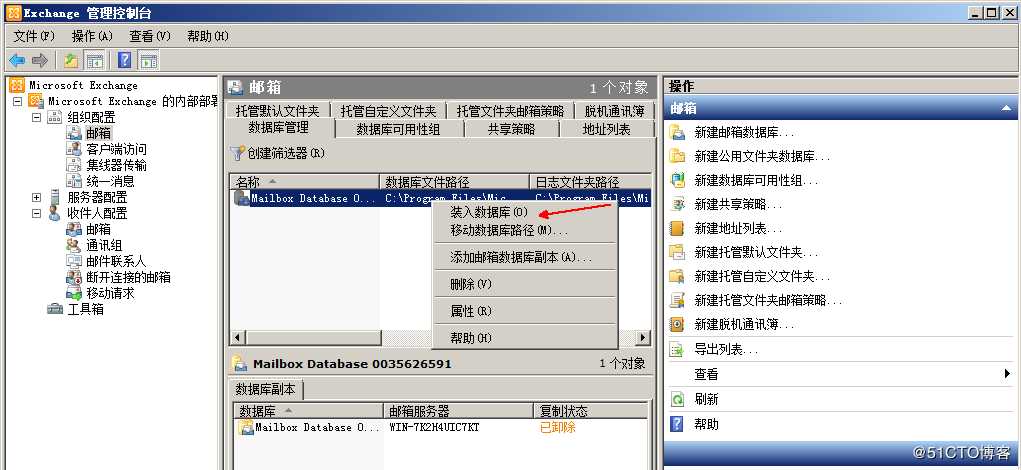Click the 新建托管文件夹邮箱策略 icon
Screen dimensions: 1021x470
click(678, 300)
